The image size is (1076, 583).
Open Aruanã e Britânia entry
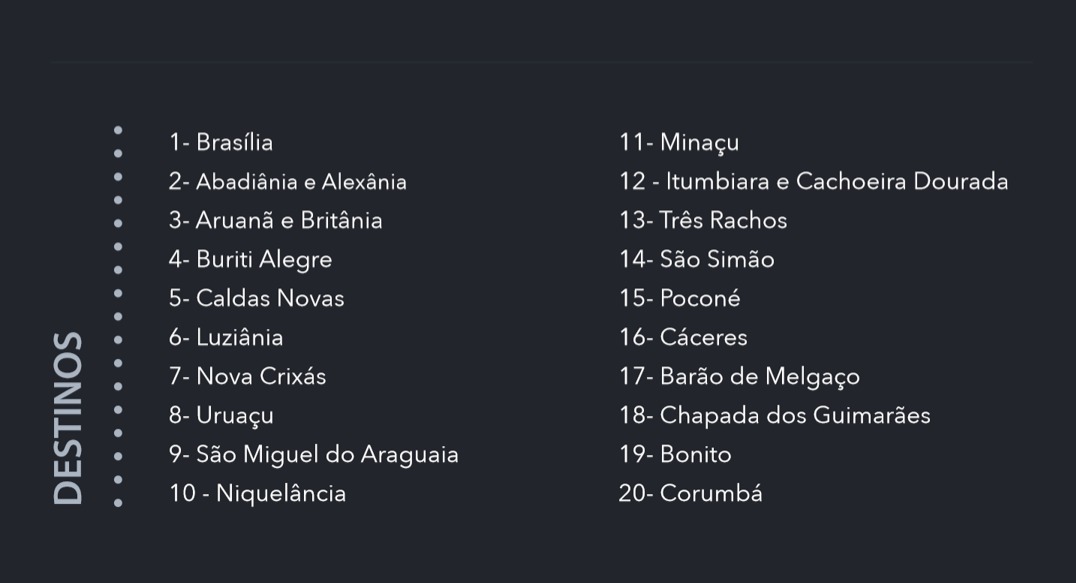[276, 220]
